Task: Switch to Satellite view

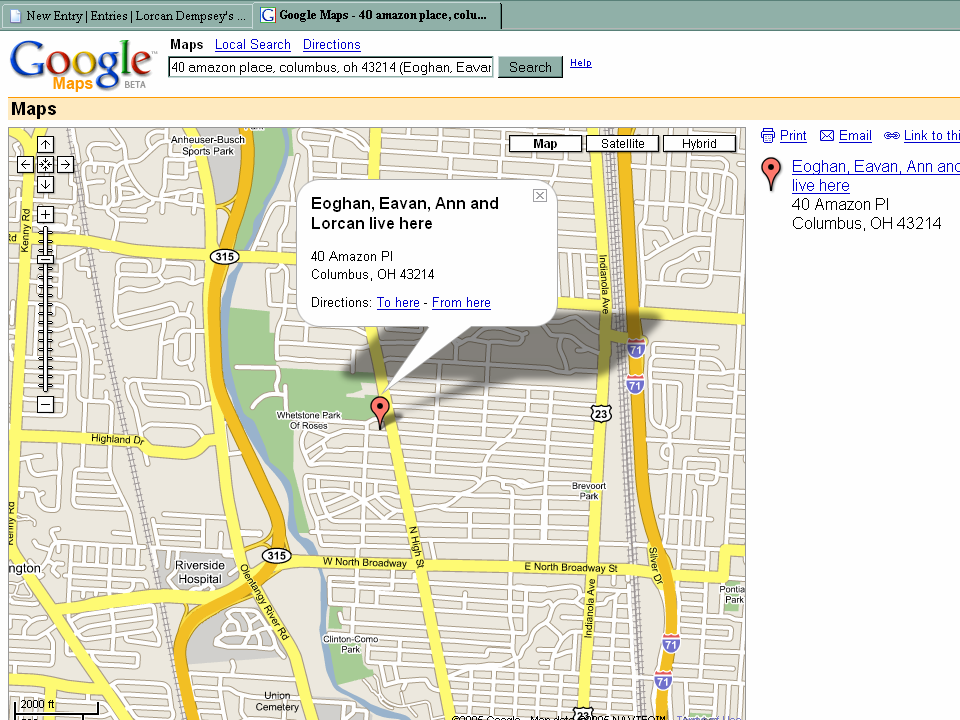Action: pyautogui.click(x=623, y=144)
